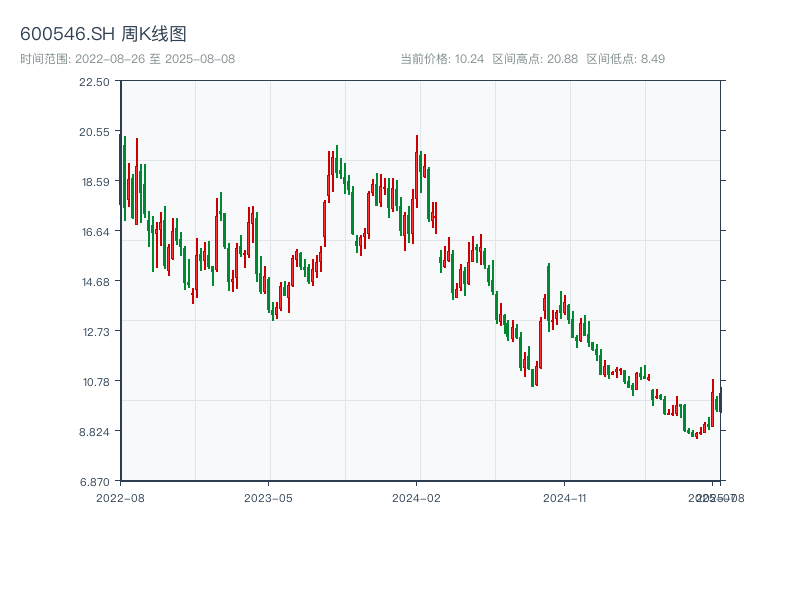Select the 区间低点: 8.49 label
Screen dimensions: 800x600
click(x=626, y=59)
